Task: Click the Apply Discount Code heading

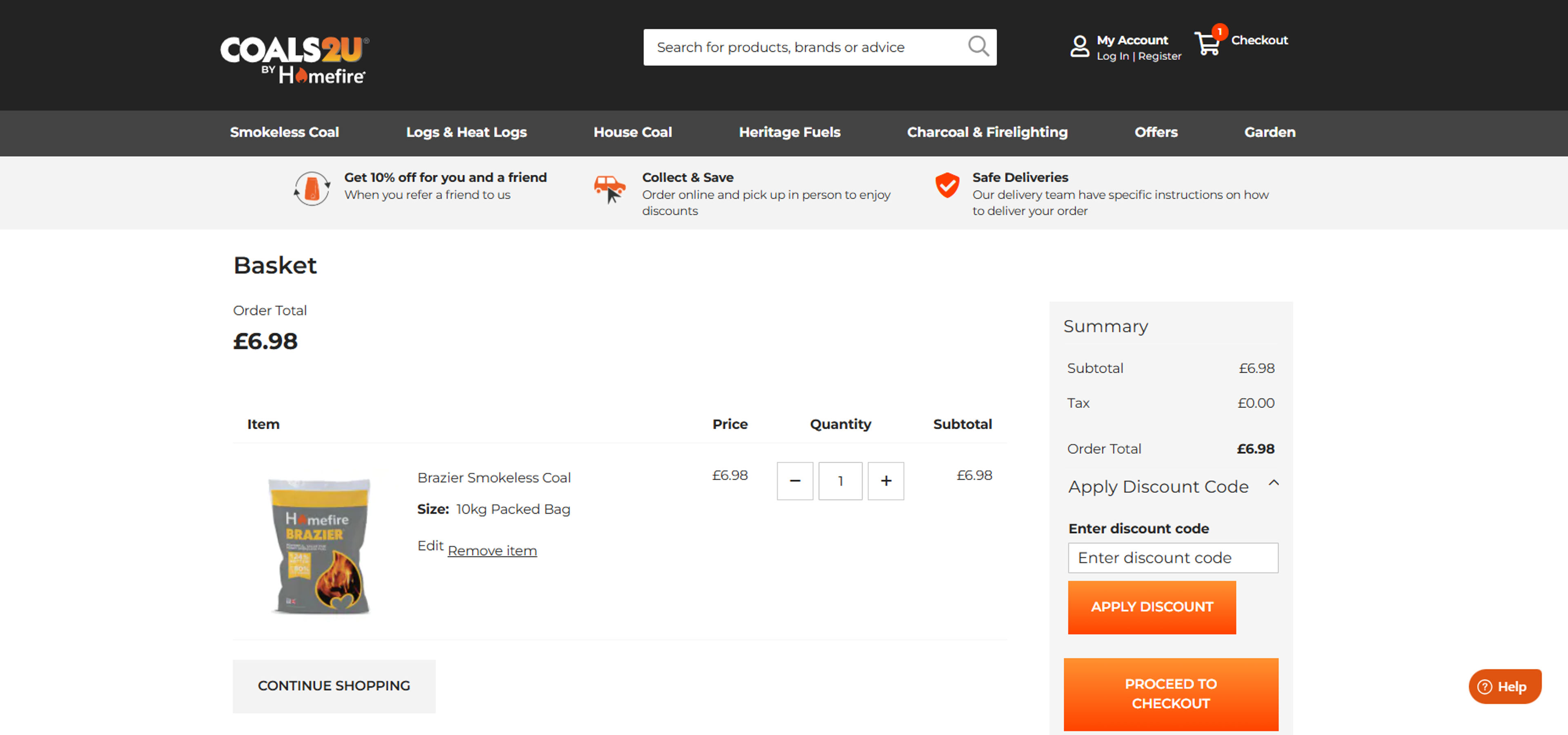Action: tap(1158, 487)
